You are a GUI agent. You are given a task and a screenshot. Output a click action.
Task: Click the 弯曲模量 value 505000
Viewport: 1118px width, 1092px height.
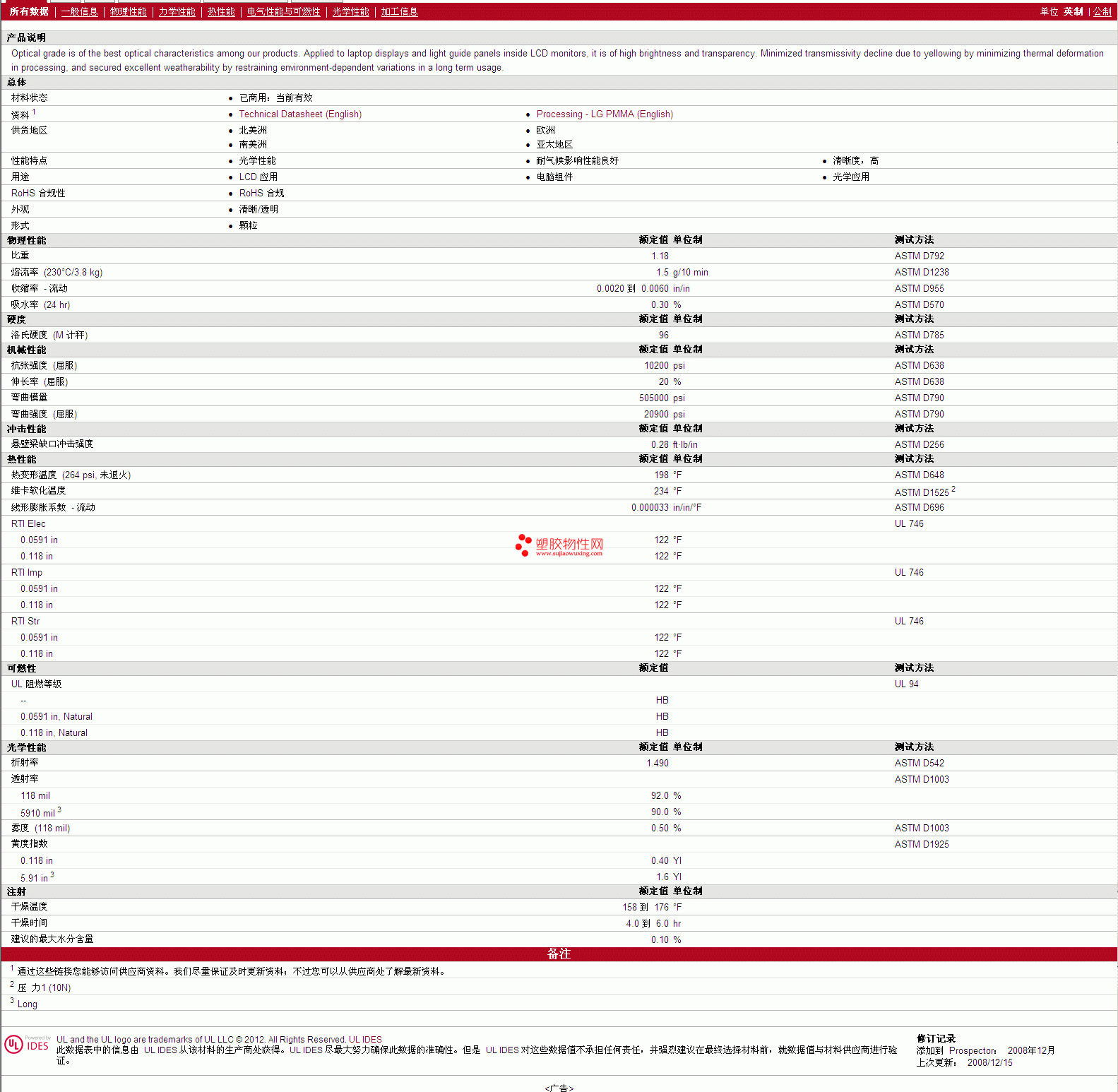(654, 398)
